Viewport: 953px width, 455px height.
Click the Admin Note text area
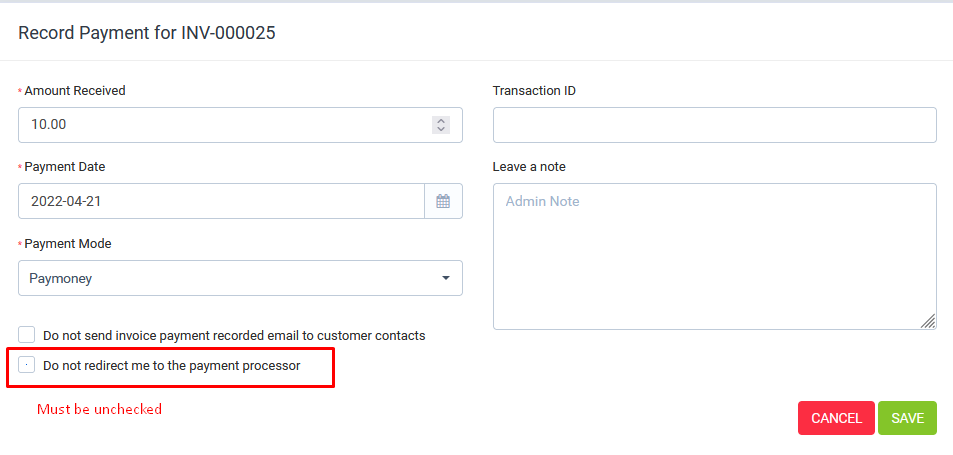tap(714, 255)
